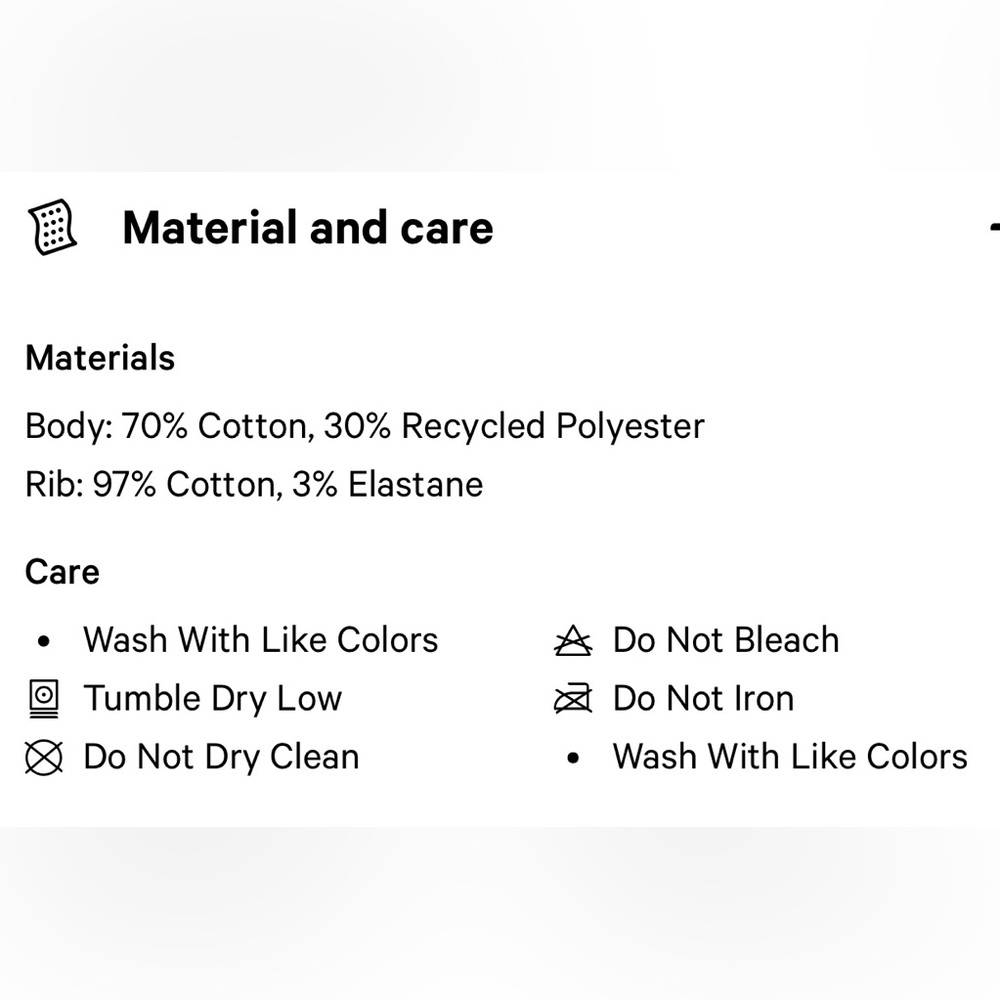The image size is (1000, 1000).
Task: Click the bullet beneath the Do Not Iron symbol
Action: tap(573, 758)
